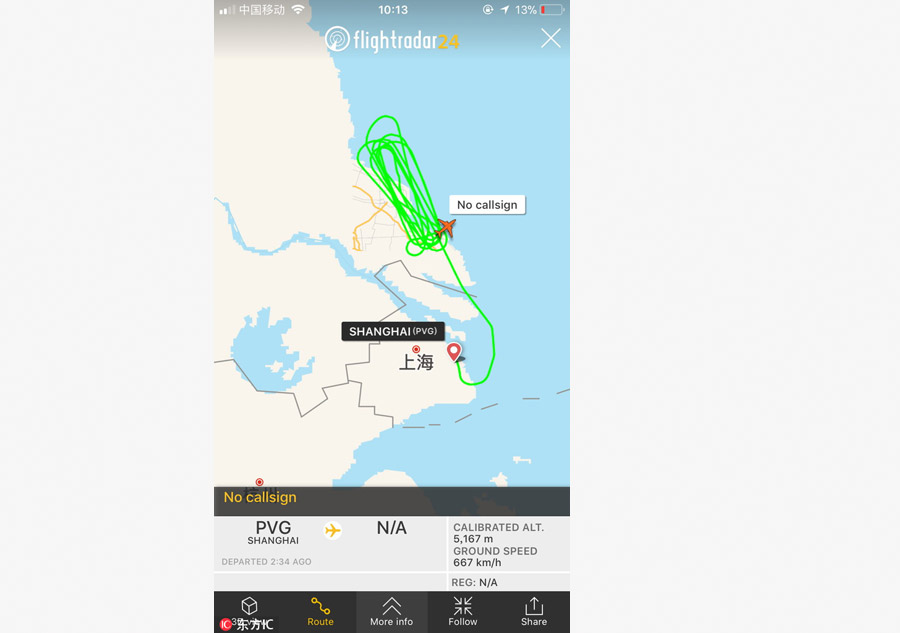This screenshot has width=900, height=633.
Task: Tap the battery indicator in status bar
Action: coord(552,10)
